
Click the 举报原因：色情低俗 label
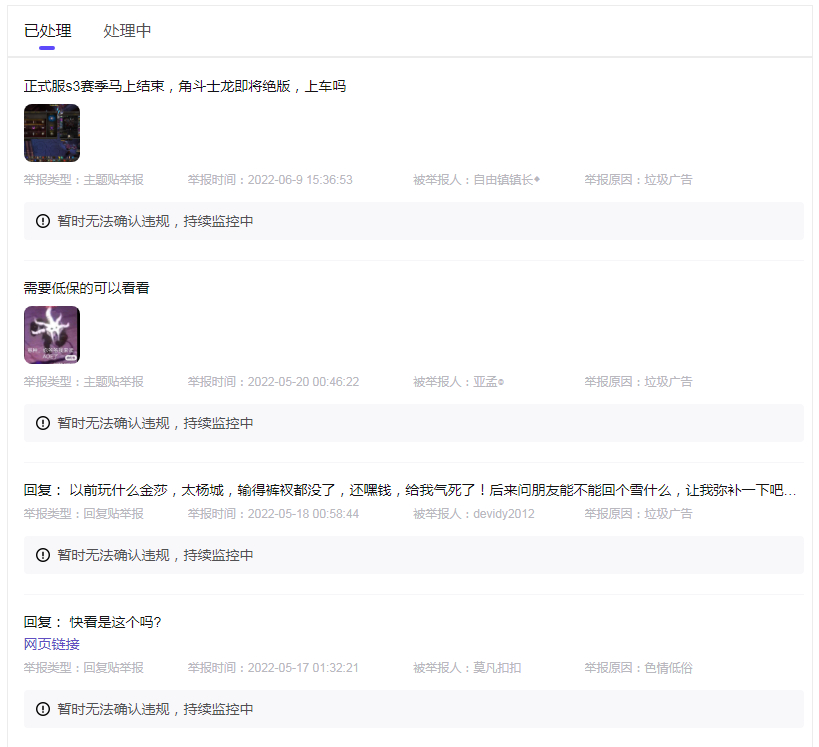[638, 668]
